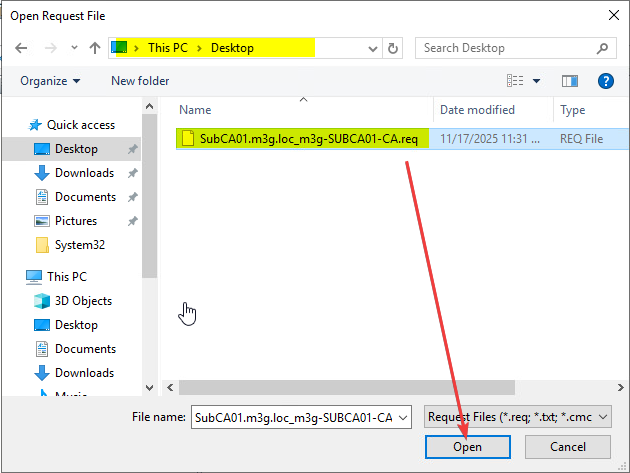Open the Organize dropdown menu
The width and height of the screenshot is (630, 473).
(49, 81)
